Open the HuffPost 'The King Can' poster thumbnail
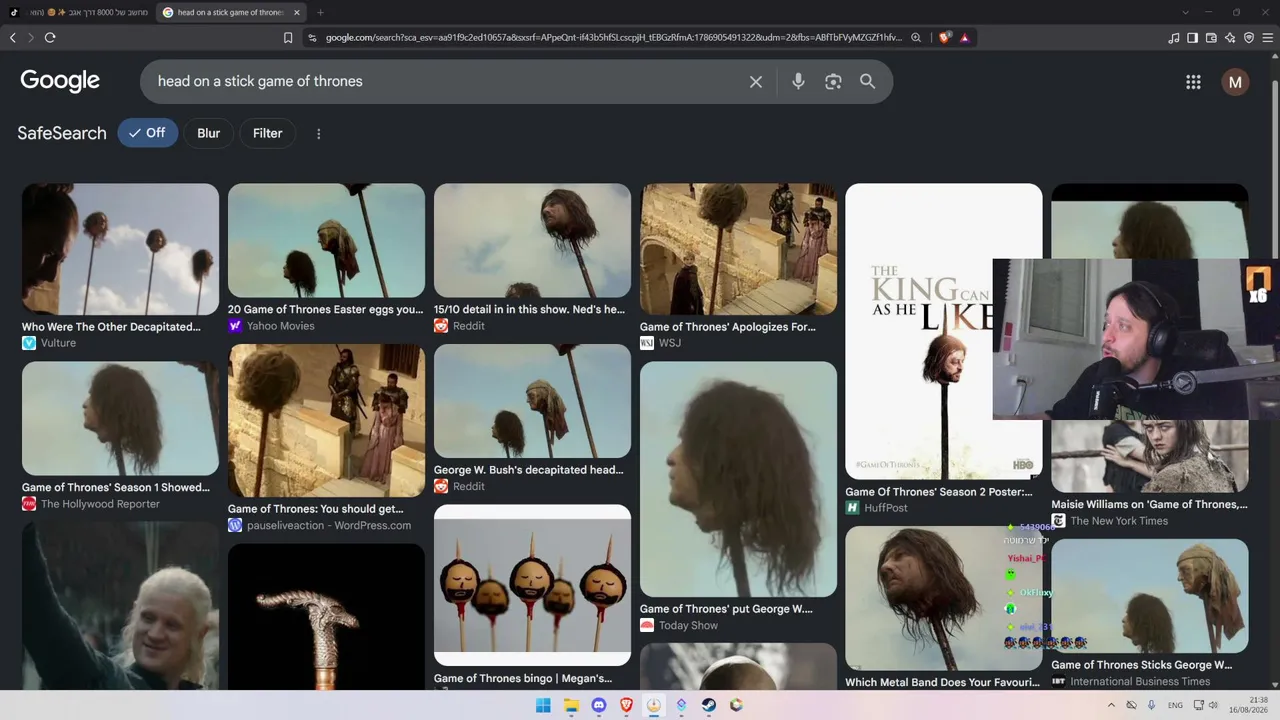Viewport: 1280px width, 720px height. 944,331
